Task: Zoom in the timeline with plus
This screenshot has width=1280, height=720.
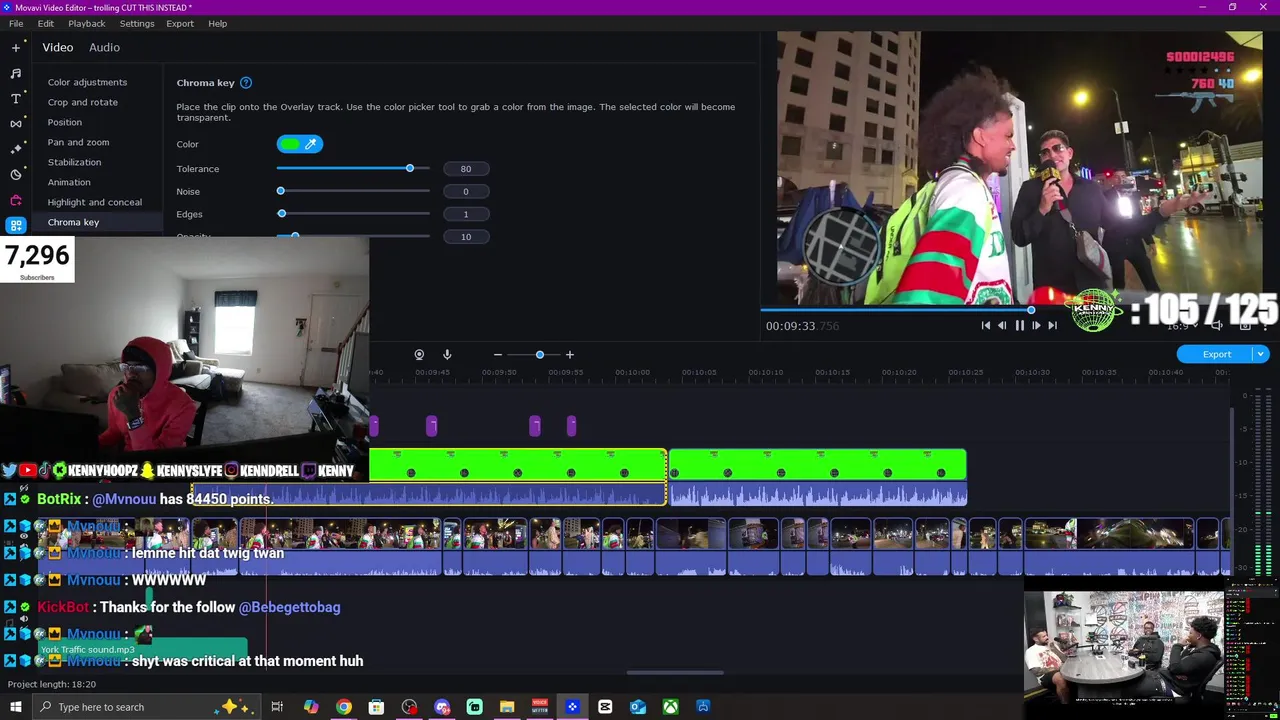Action: [x=570, y=355]
